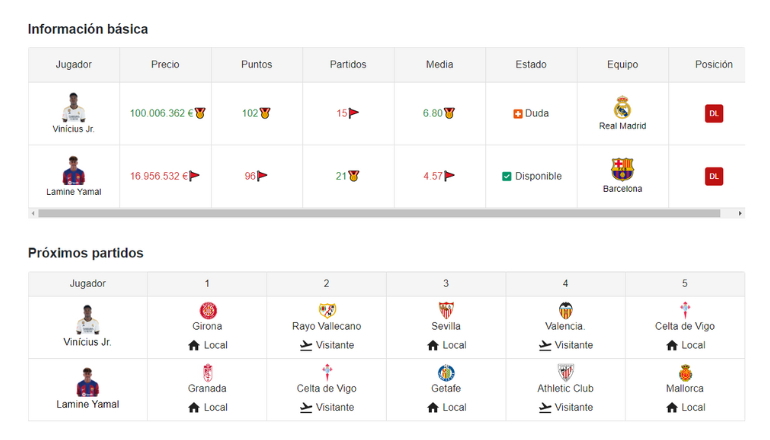Click the left arrow of the horizontal scrollbar
Screen dimensions: 770x440
pyautogui.click(x=33, y=213)
